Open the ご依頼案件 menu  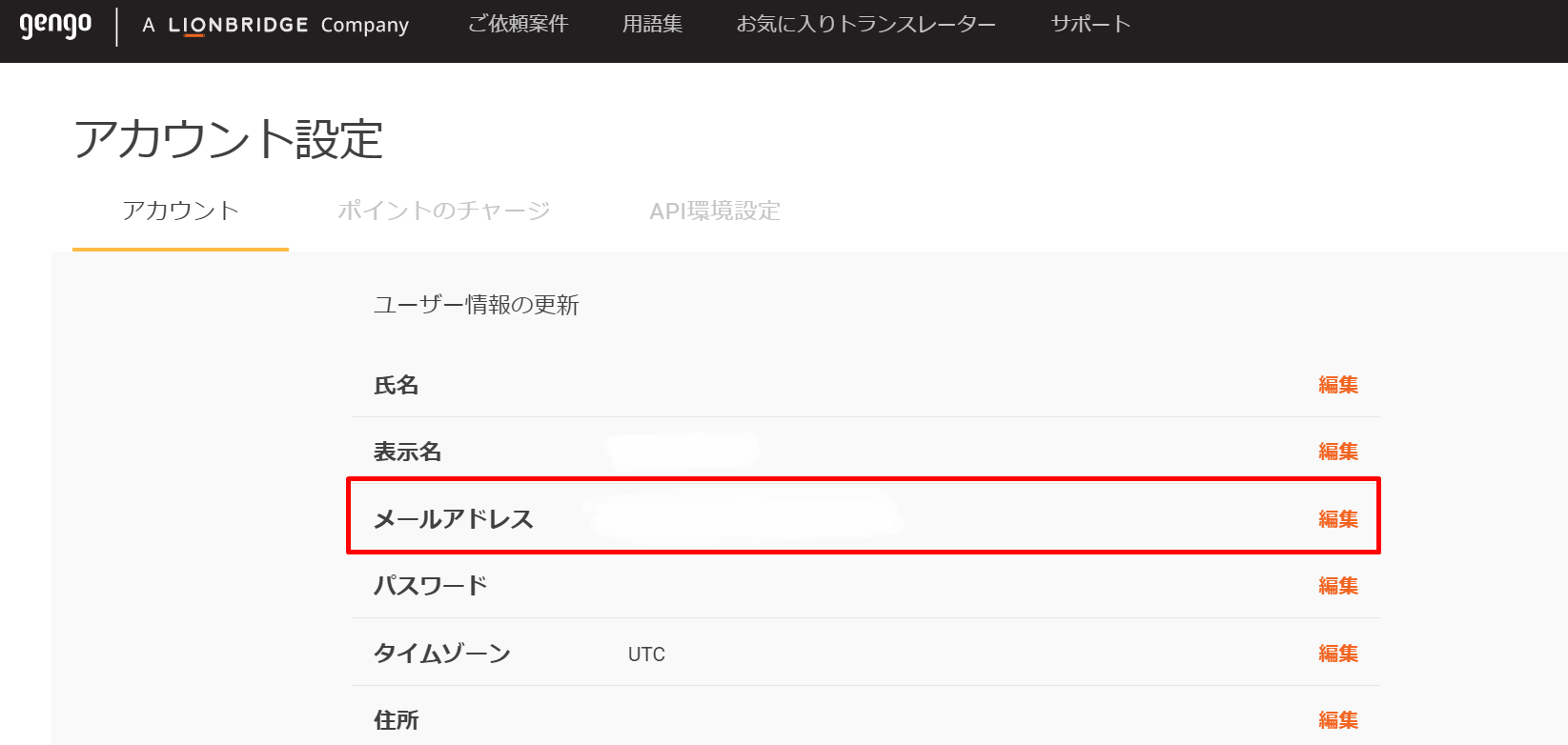coord(518,24)
